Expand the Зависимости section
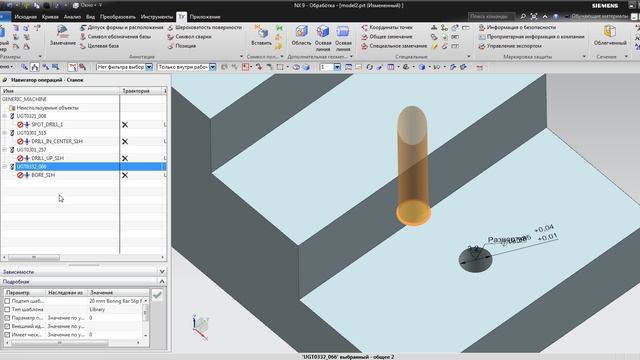Screen dimensions: 640x360 coord(162,271)
